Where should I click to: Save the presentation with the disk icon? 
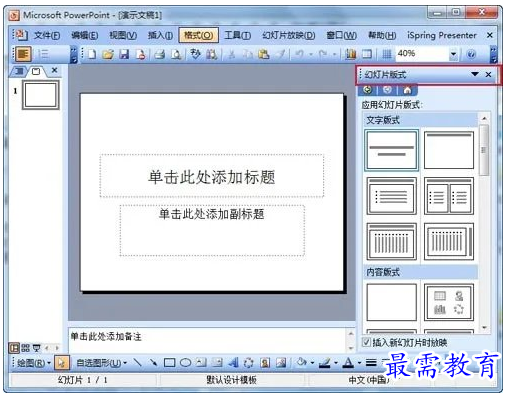(x=124, y=54)
